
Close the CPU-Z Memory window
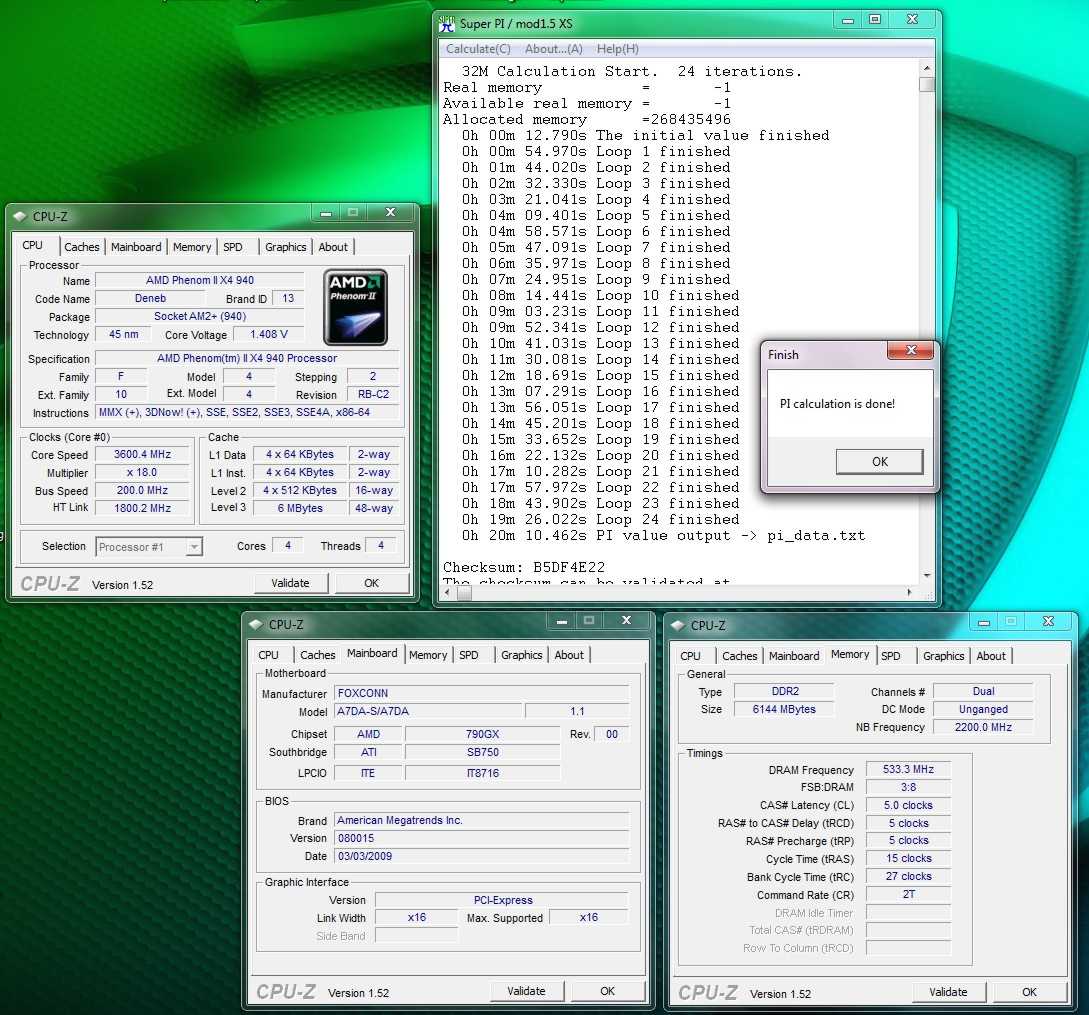[1048, 622]
